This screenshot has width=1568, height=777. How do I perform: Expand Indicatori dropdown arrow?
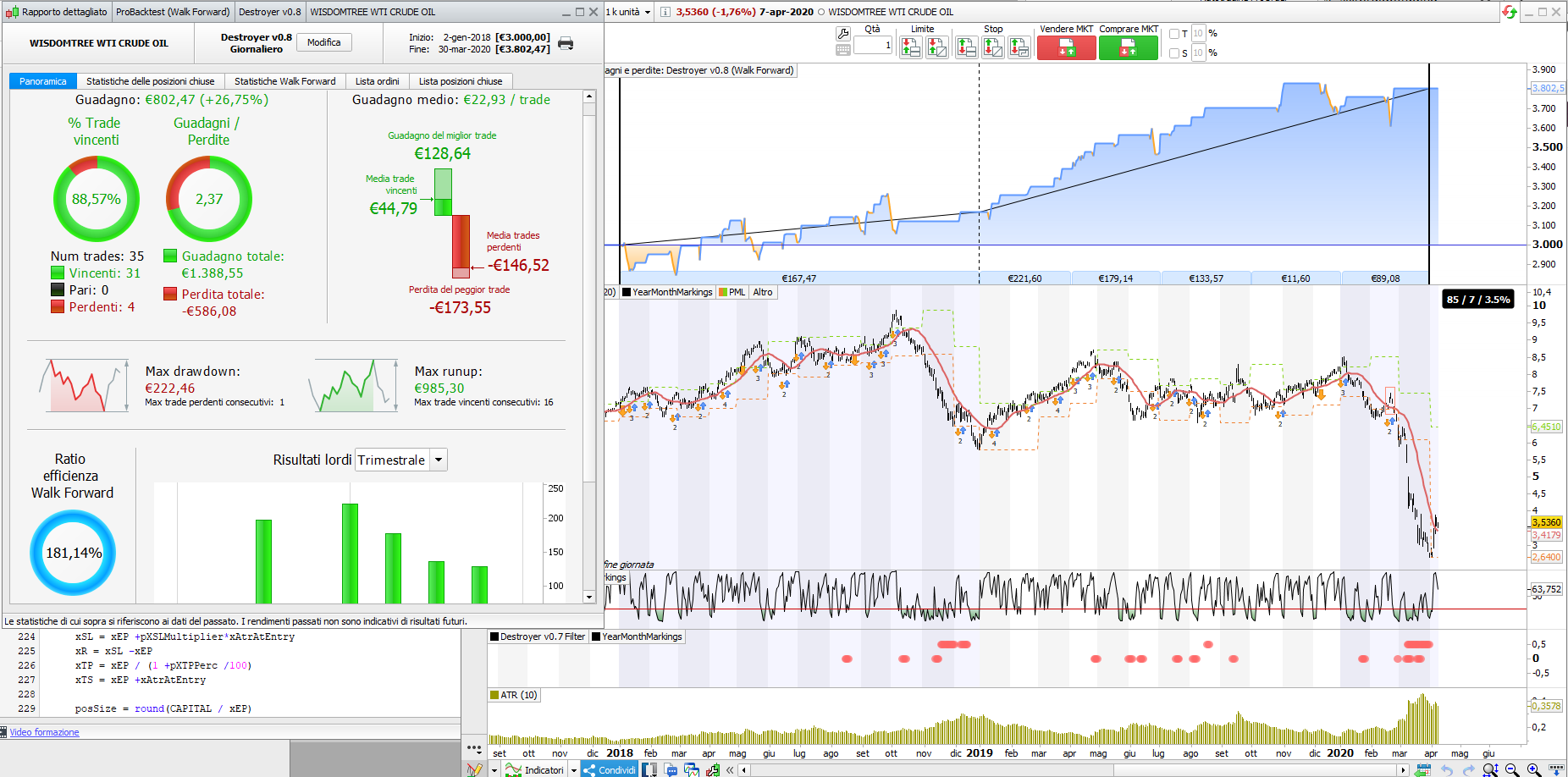point(573,769)
